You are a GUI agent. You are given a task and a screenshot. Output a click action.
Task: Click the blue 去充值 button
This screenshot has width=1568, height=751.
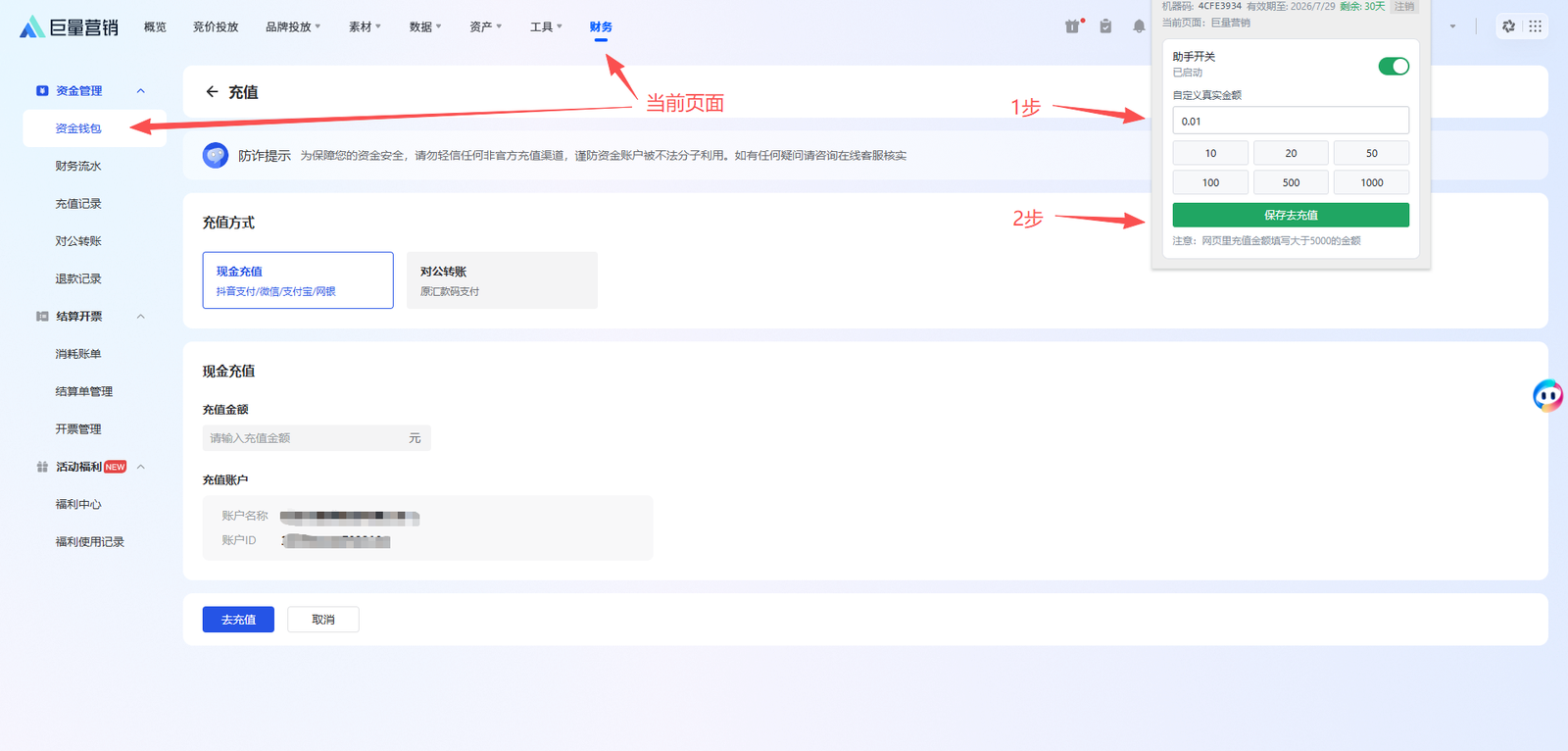238,620
